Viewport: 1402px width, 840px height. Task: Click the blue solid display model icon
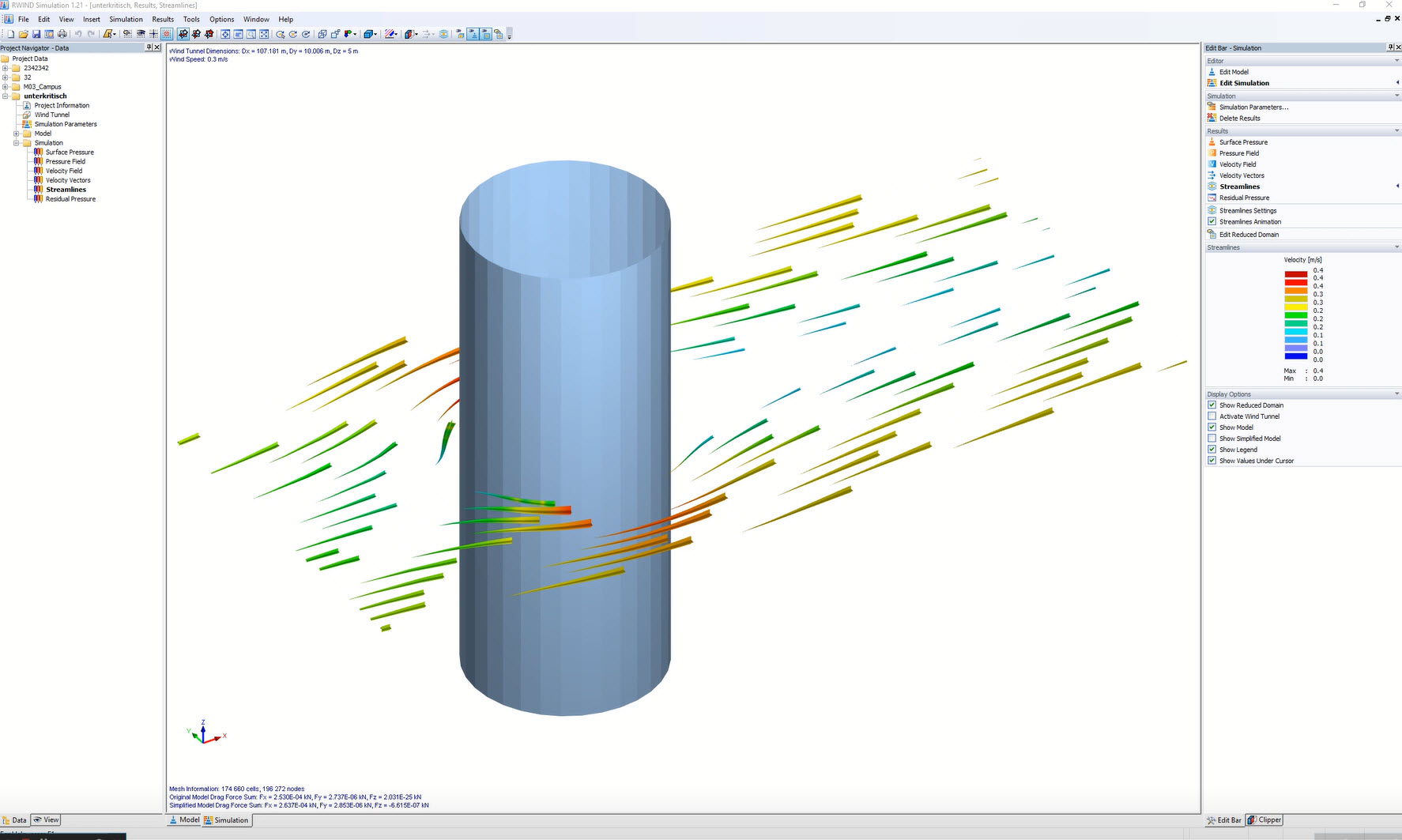pyautogui.click(x=367, y=34)
